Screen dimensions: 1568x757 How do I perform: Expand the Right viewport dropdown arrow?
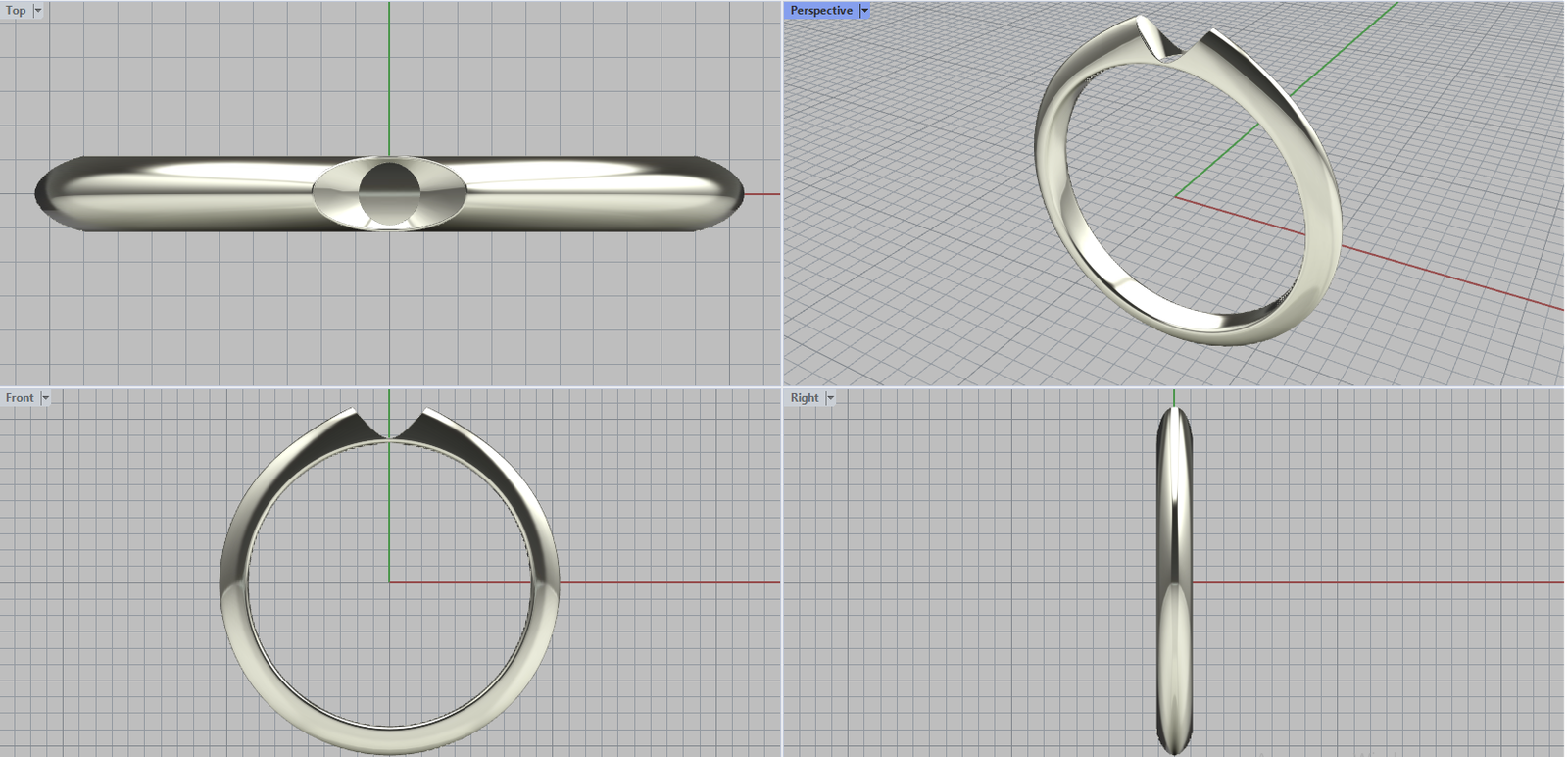coord(830,398)
